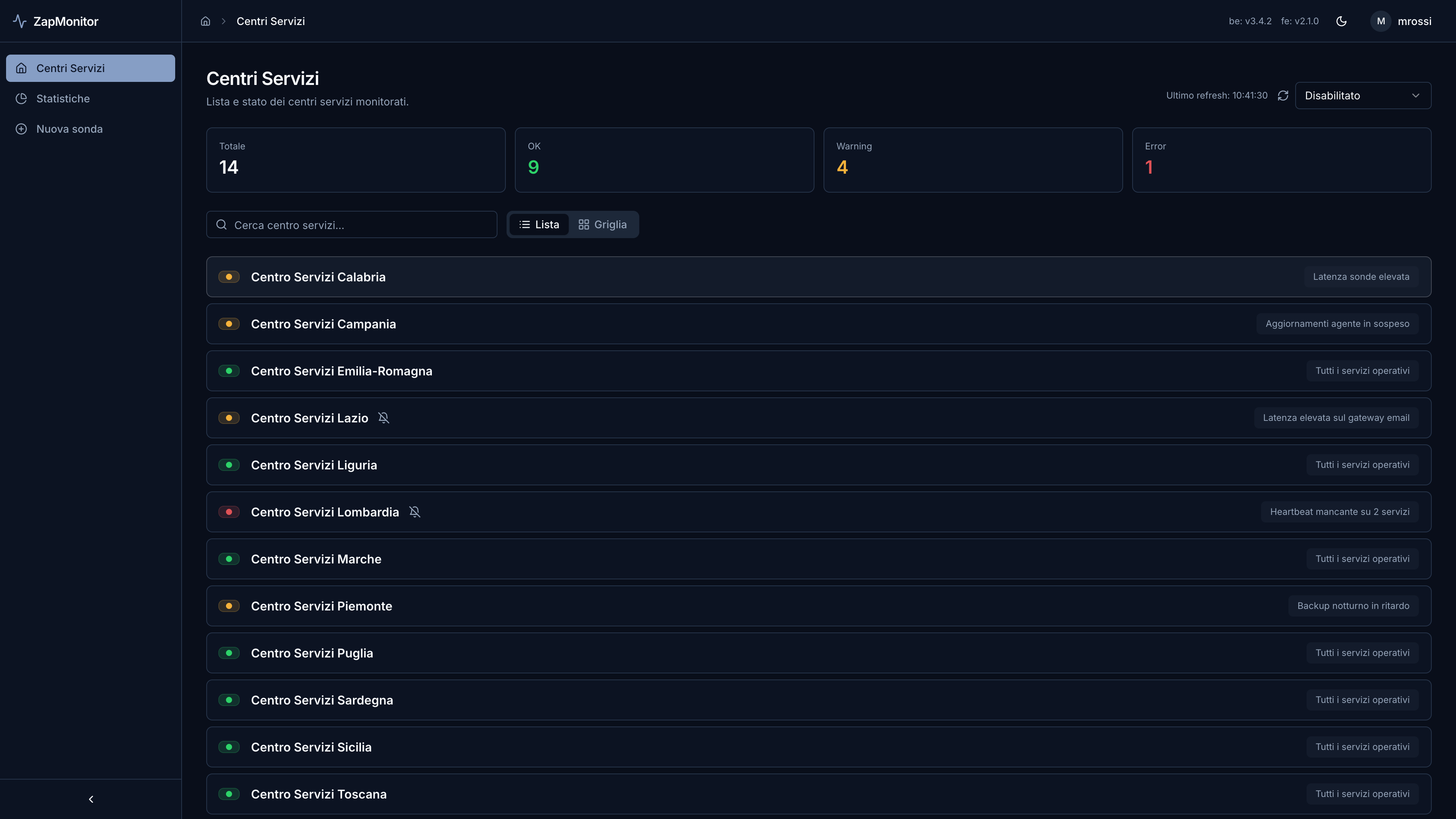
Task: Open the Centro Servizi Lombardia row
Action: 819,512
